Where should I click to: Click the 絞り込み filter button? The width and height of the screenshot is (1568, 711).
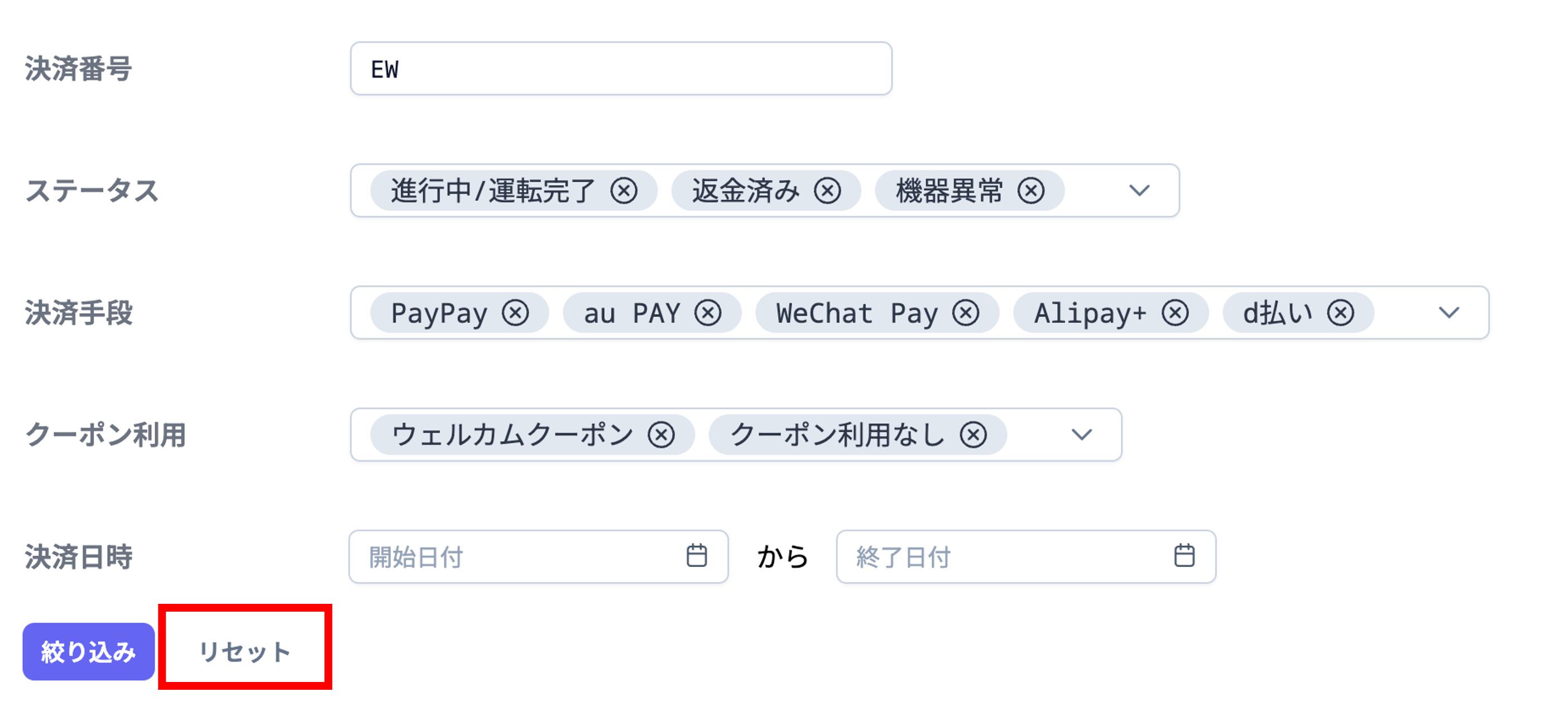tap(88, 652)
